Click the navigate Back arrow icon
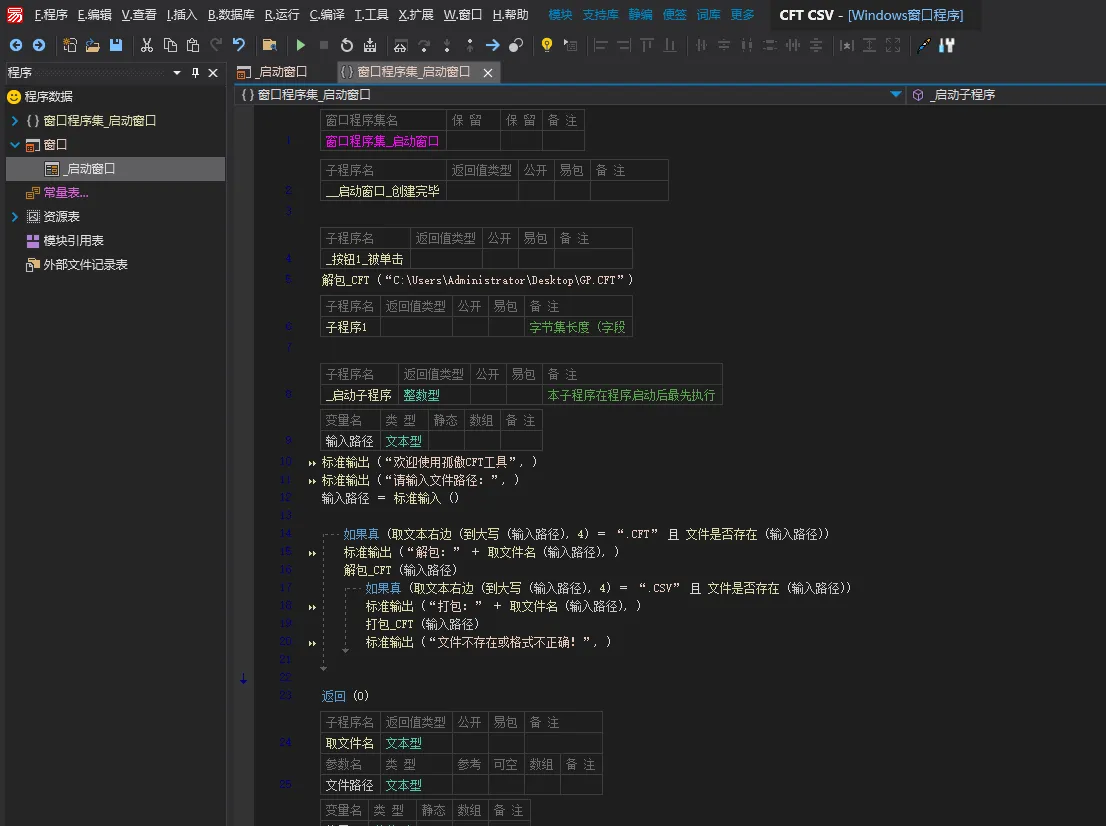This screenshot has width=1106, height=826. [15, 45]
